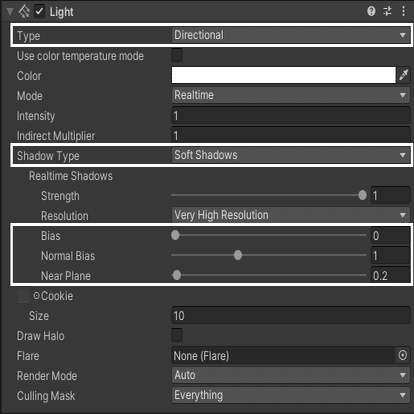Click the cookie Size value field
Viewport: 414px width, 414px height.
[x=291, y=315]
